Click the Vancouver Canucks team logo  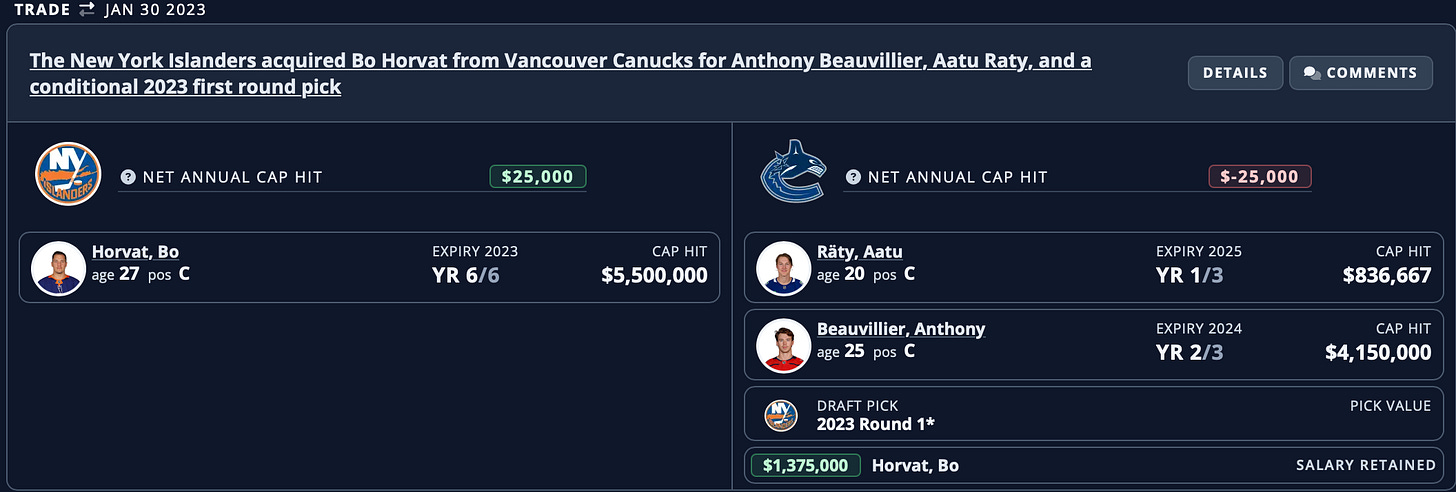pos(794,172)
